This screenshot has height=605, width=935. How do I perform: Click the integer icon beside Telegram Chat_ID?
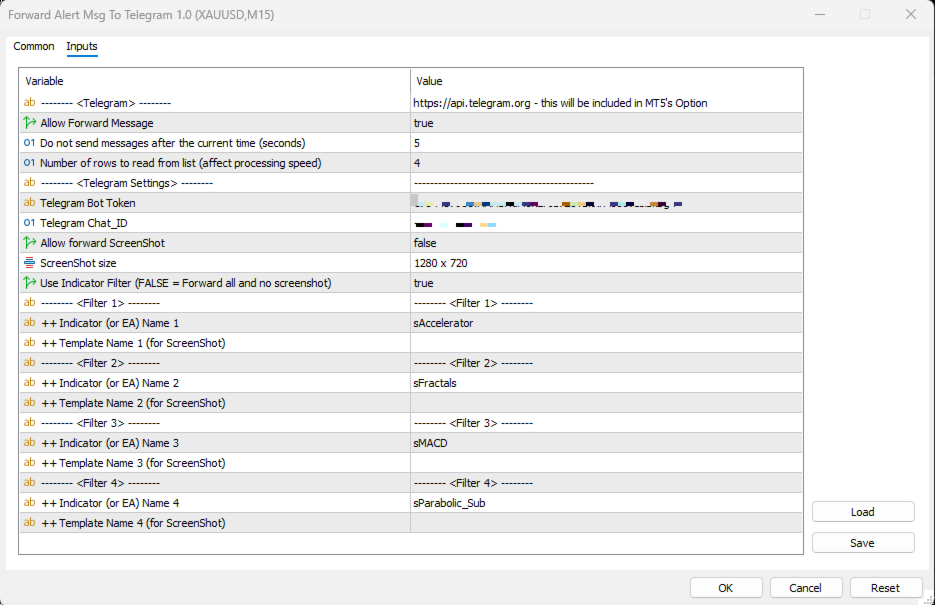29,223
